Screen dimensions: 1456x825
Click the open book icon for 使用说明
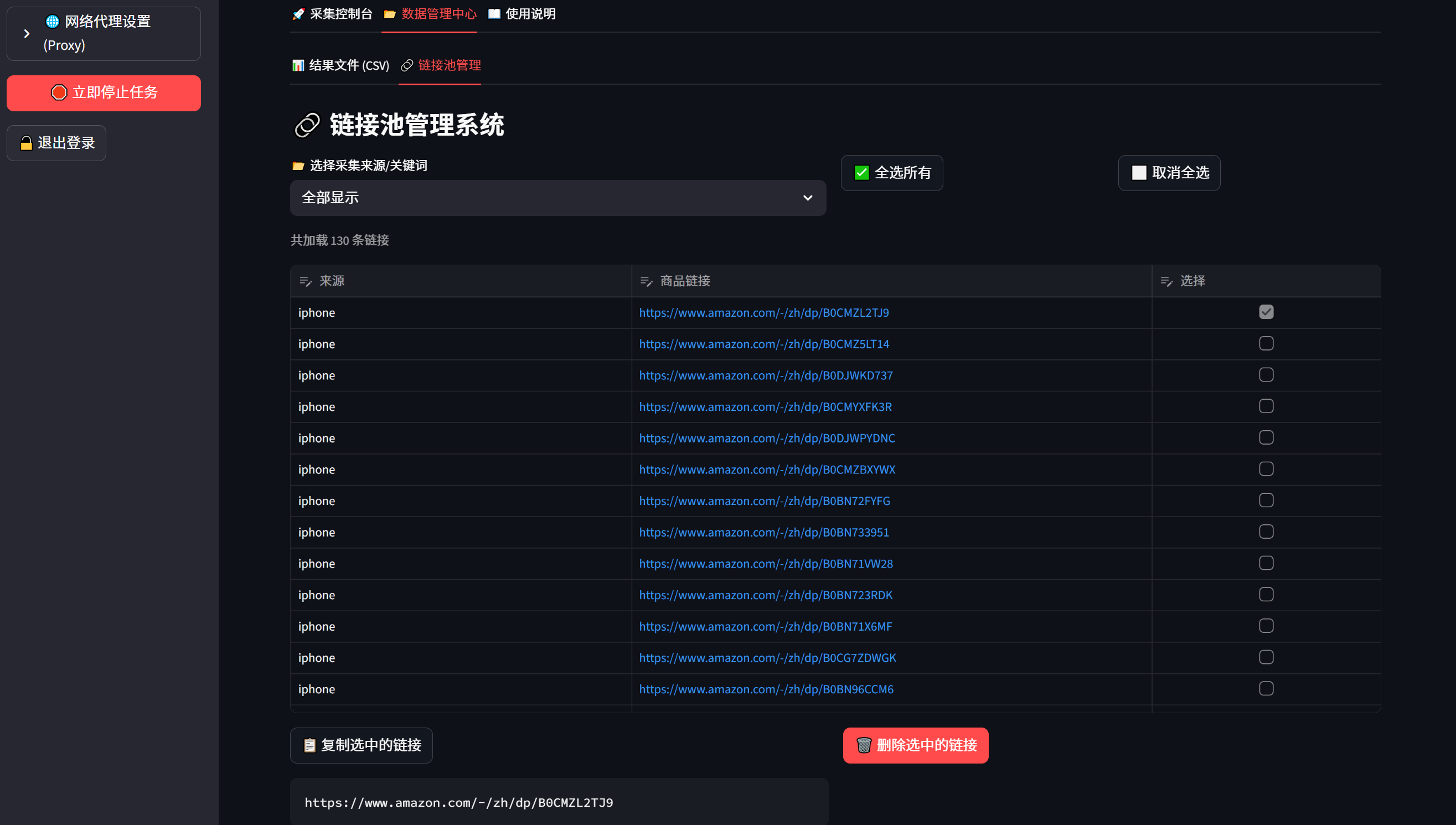[494, 14]
